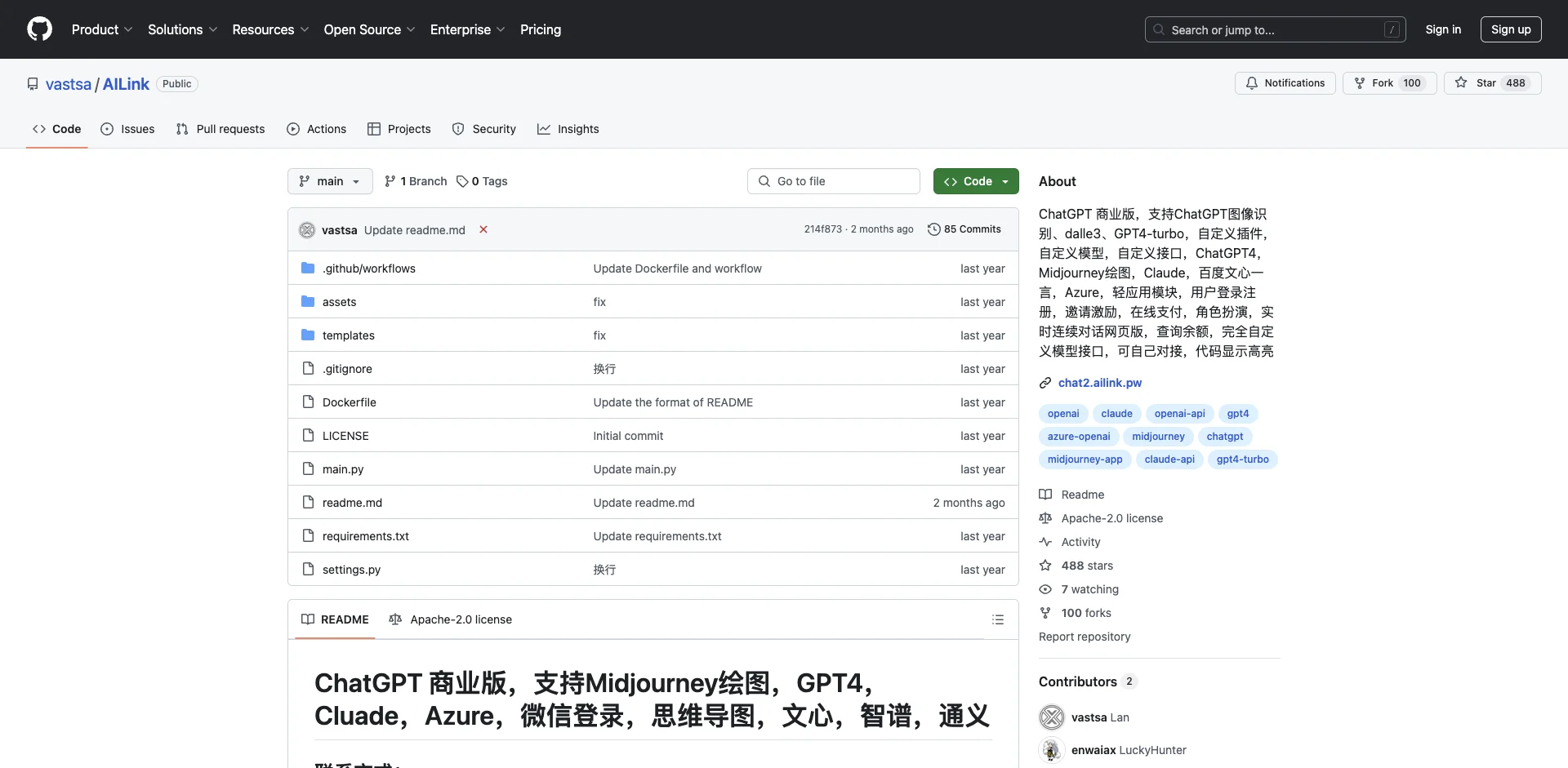Open the green Code dropdown button
1568x768 pixels.
coord(976,181)
